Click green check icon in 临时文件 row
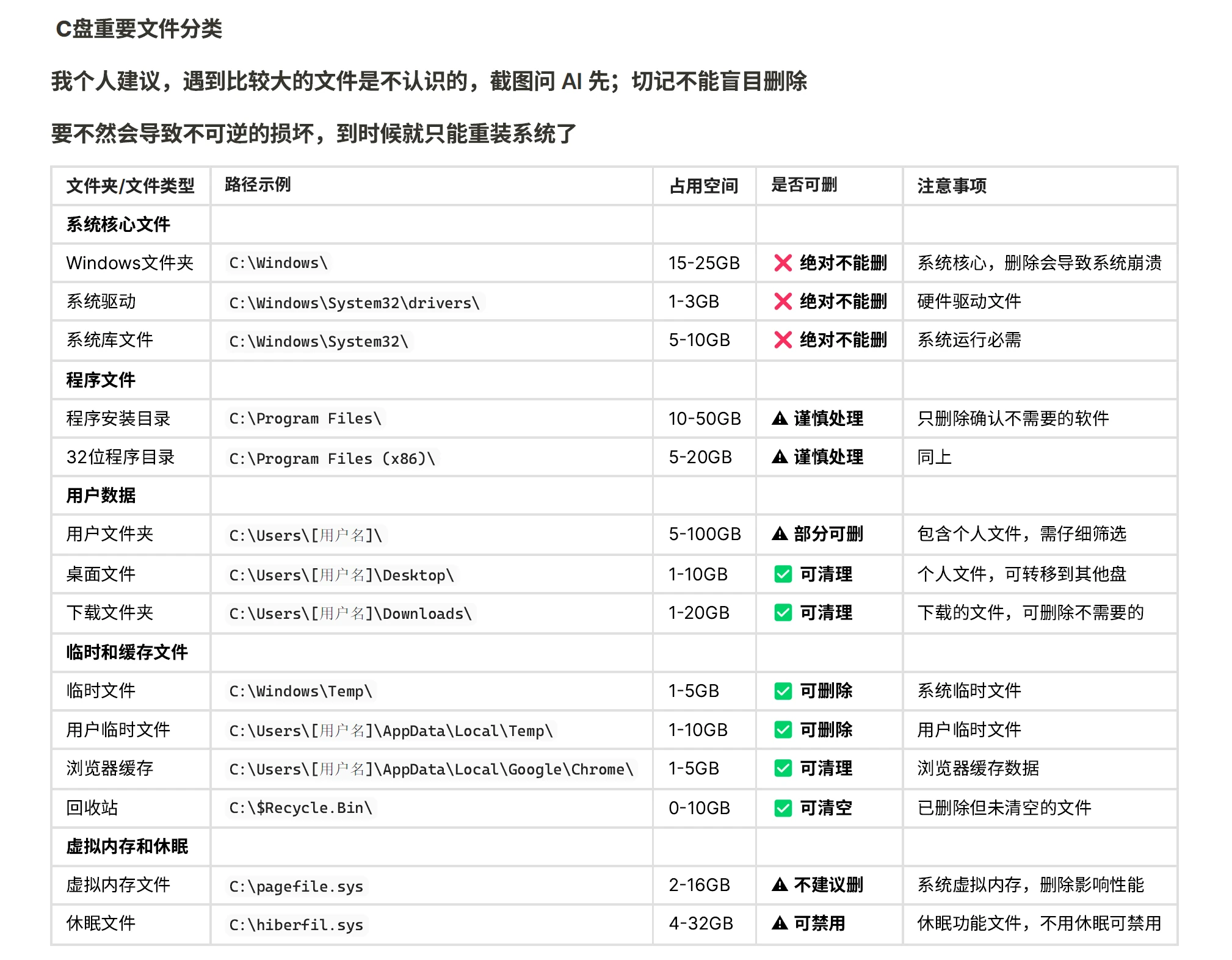Image resolution: width=1232 pixels, height=960 pixels. (x=783, y=691)
